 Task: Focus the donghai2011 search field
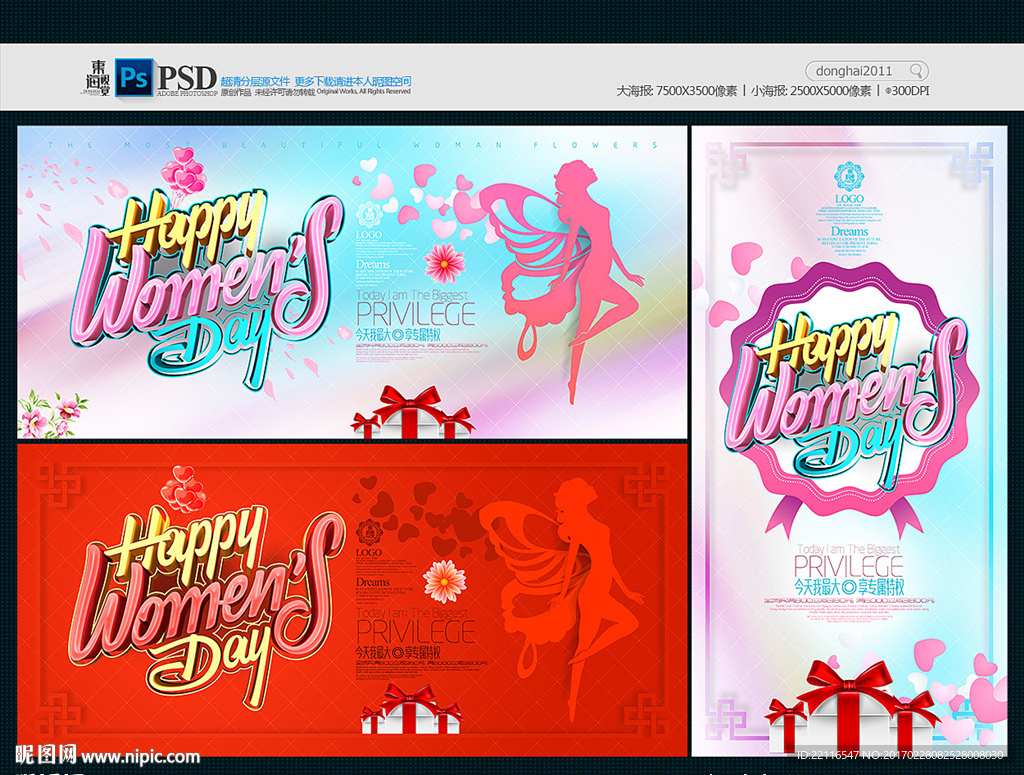(x=867, y=71)
